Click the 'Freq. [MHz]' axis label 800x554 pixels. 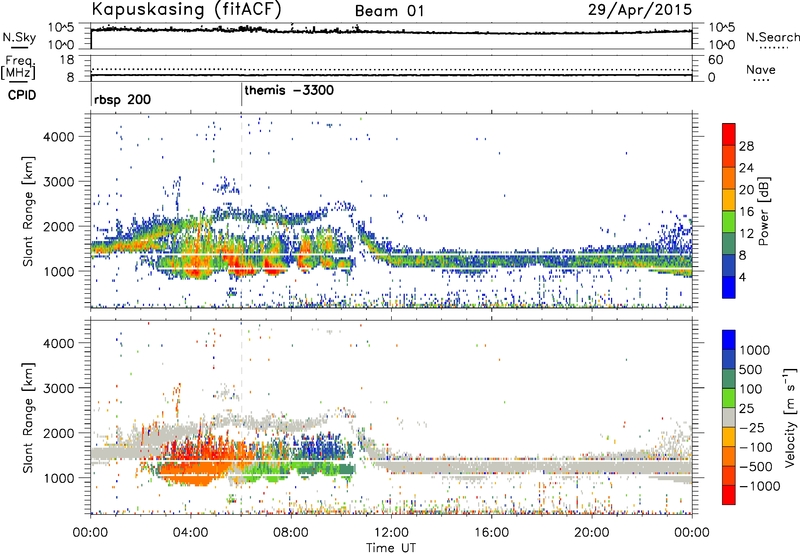click(x=18, y=68)
